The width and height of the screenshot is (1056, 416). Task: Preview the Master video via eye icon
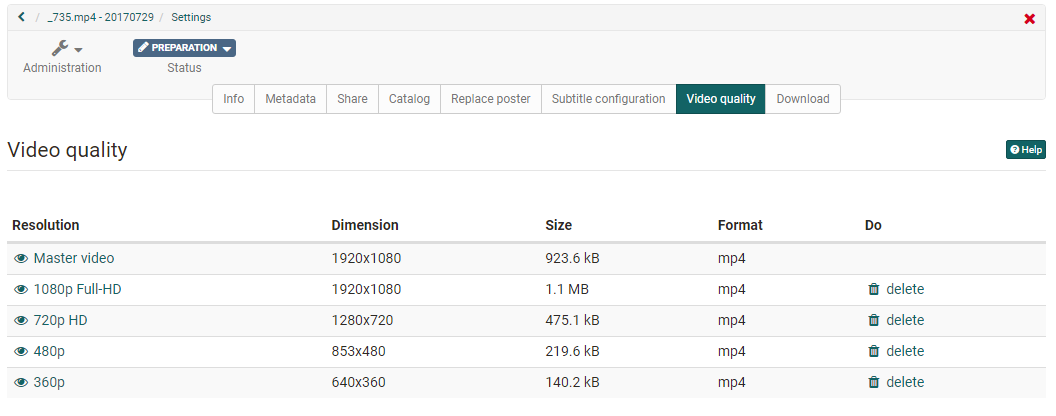click(x=21, y=258)
